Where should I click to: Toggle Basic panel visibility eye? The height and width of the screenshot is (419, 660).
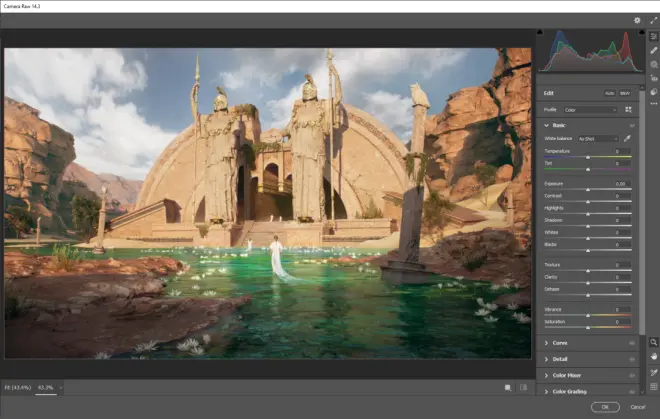[x=632, y=125]
